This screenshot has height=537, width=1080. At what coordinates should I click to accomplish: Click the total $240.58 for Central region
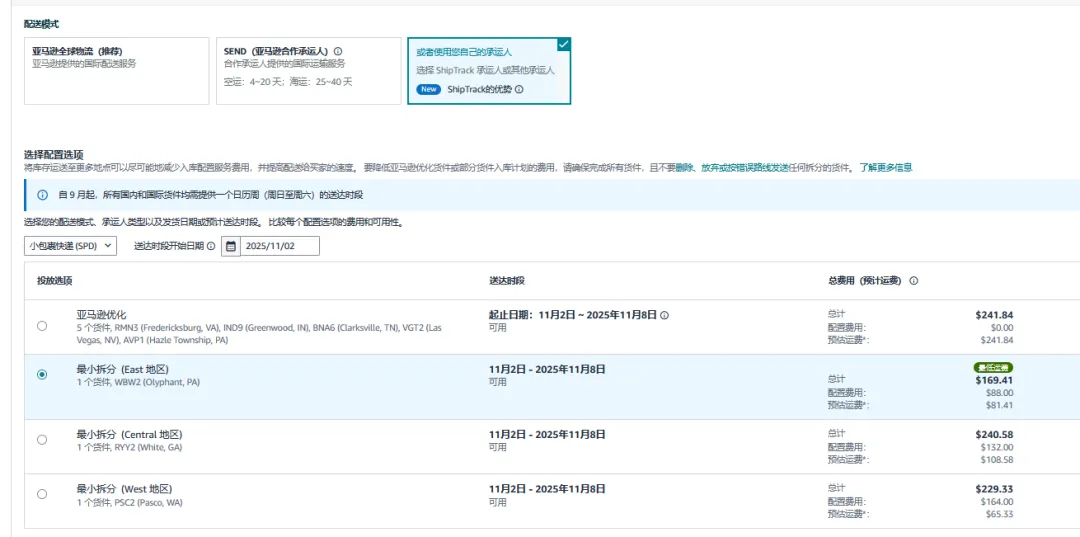[994, 434]
